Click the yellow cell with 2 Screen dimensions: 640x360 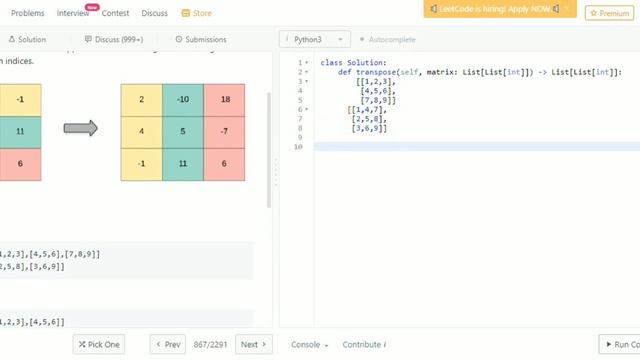pyautogui.click(x=141, y=100)
